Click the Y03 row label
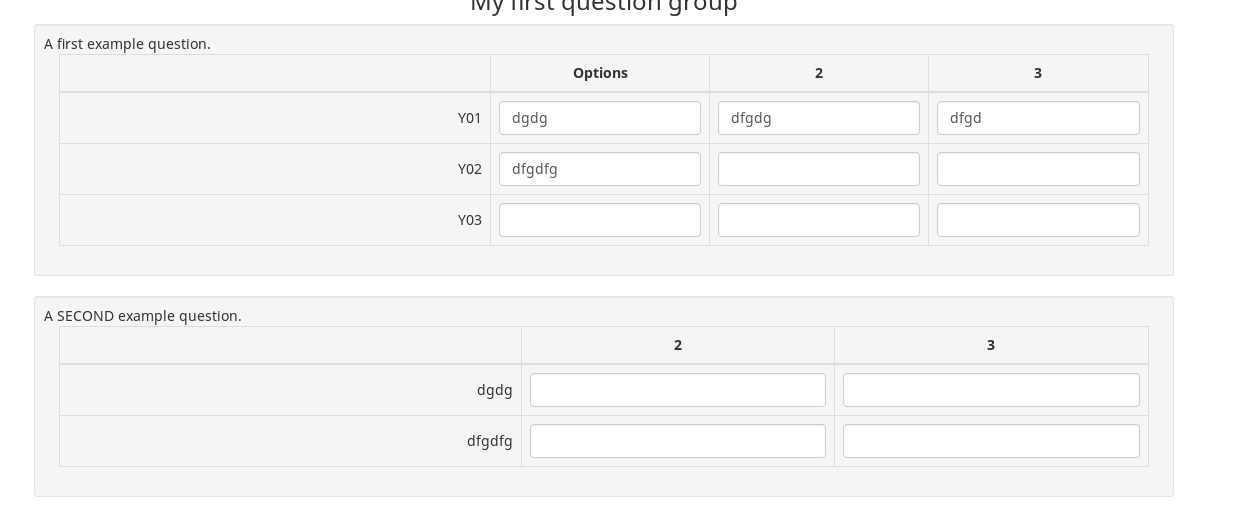 point(469,220)
